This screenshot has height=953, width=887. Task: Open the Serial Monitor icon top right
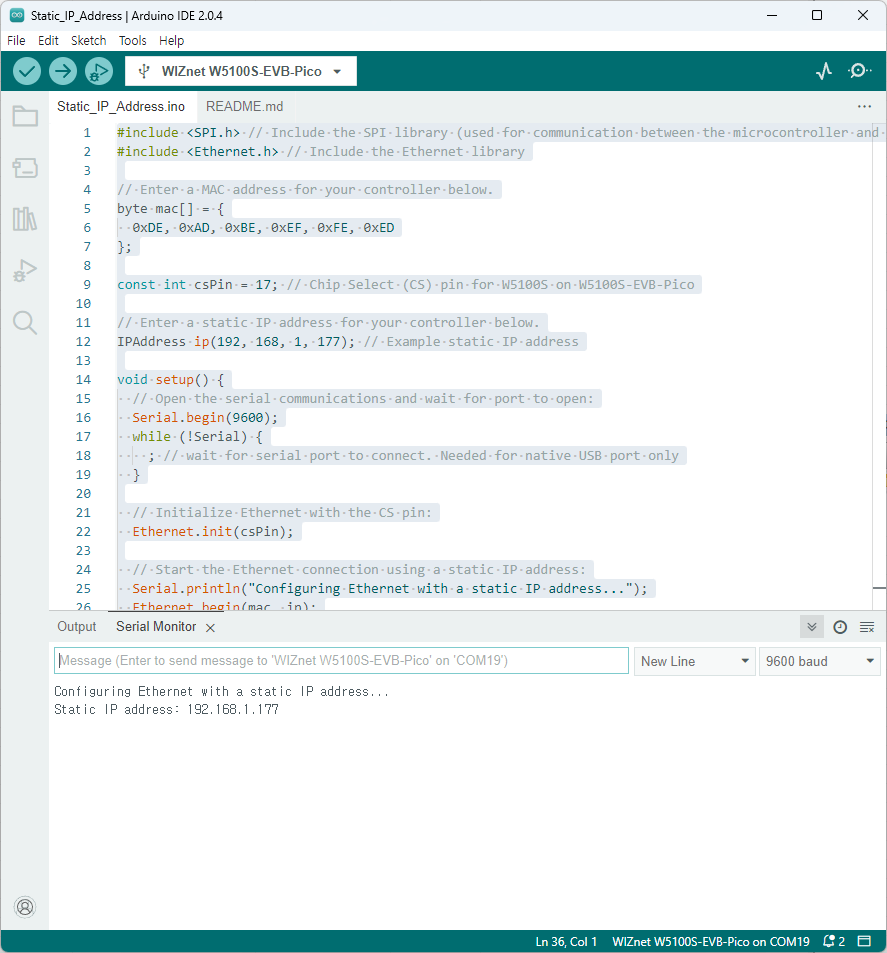pyautogui.click(x=858, y=70)
